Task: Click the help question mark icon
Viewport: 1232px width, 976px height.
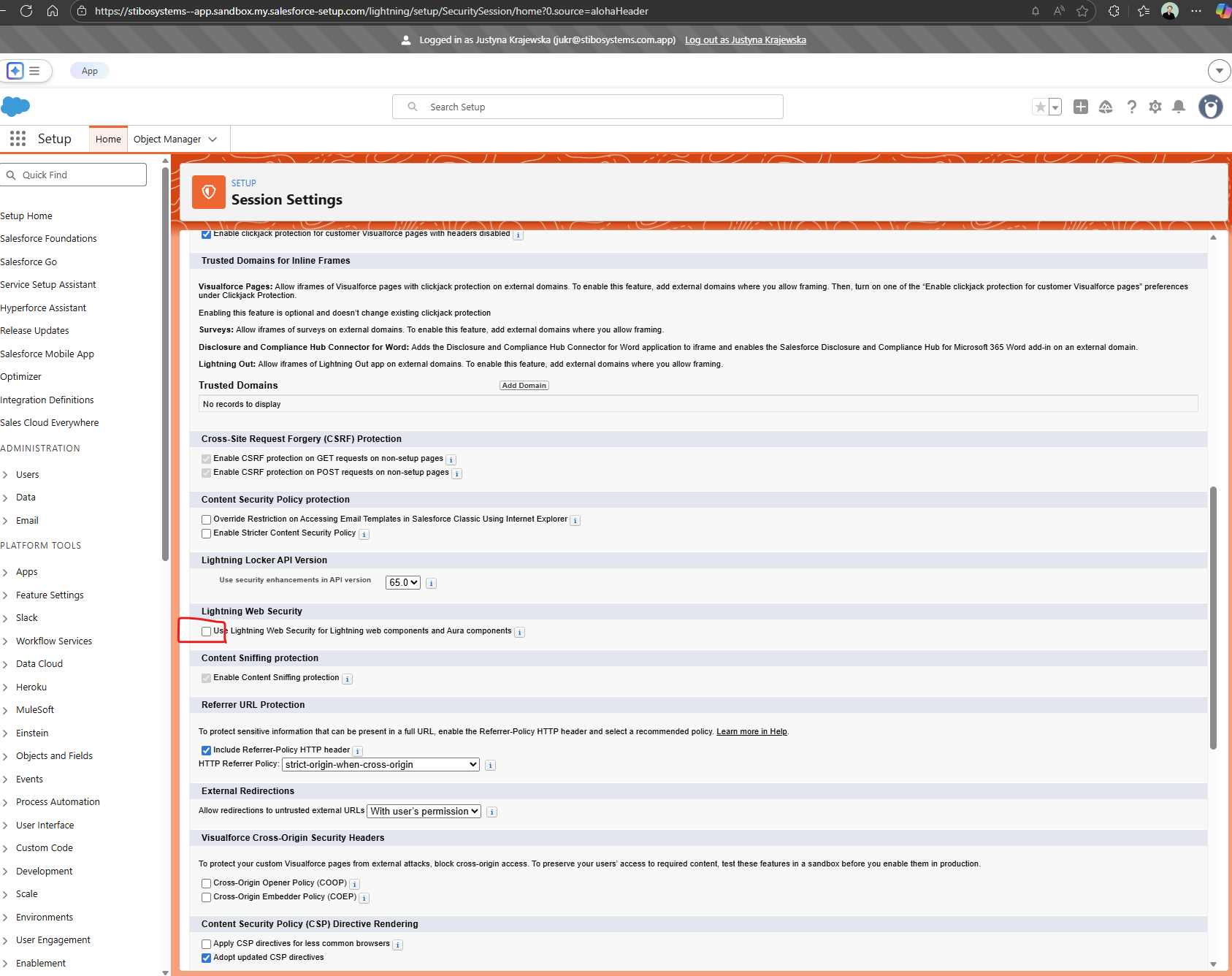Action: pyautogui.click(x=1131, y=107)
